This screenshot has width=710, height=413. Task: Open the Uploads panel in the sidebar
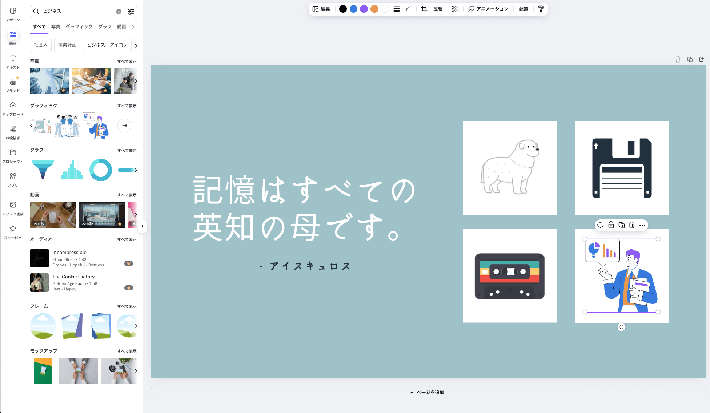click(12, 106)
